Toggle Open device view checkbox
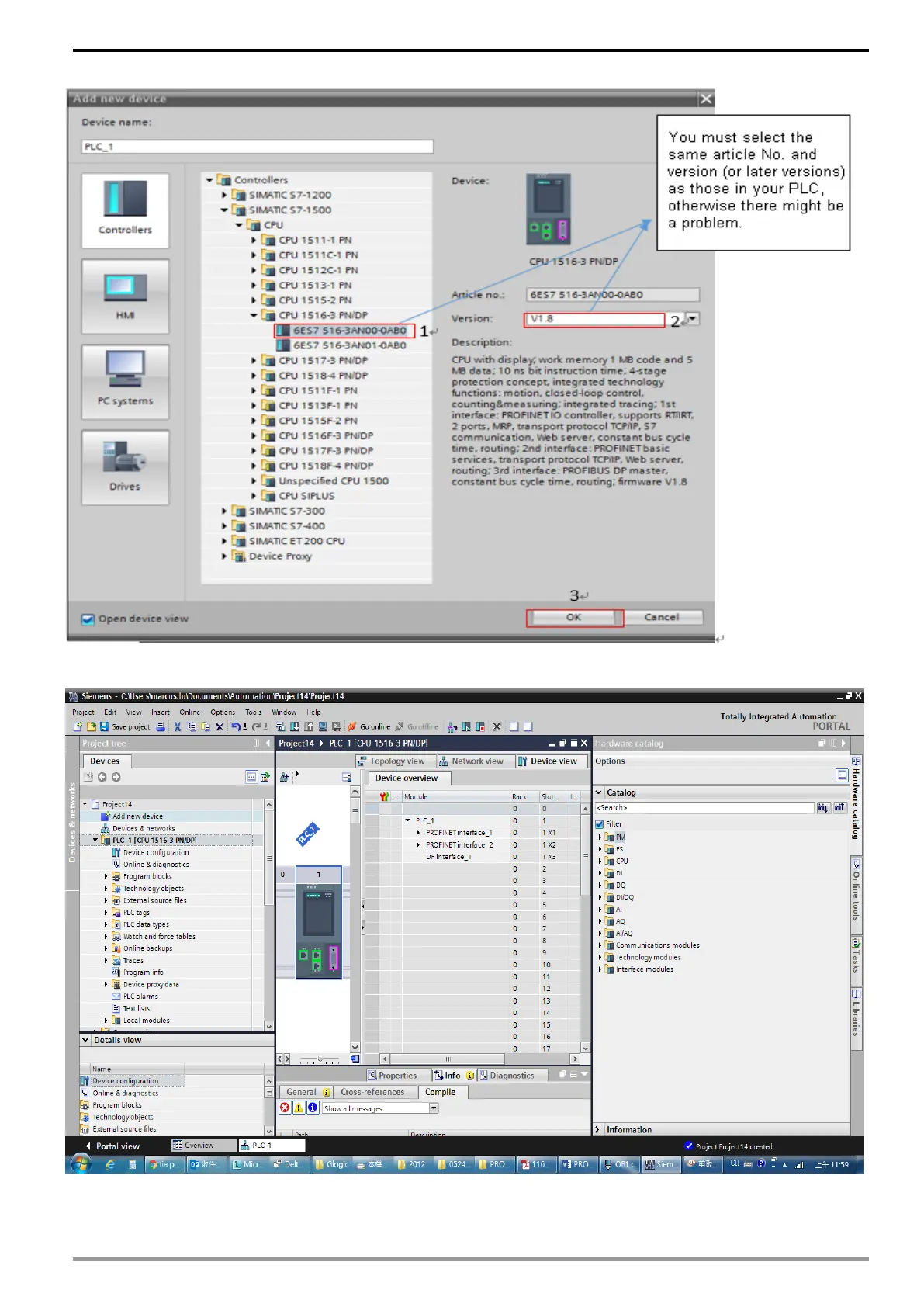Screen dimensions: 924x1307 coord(88,619)
